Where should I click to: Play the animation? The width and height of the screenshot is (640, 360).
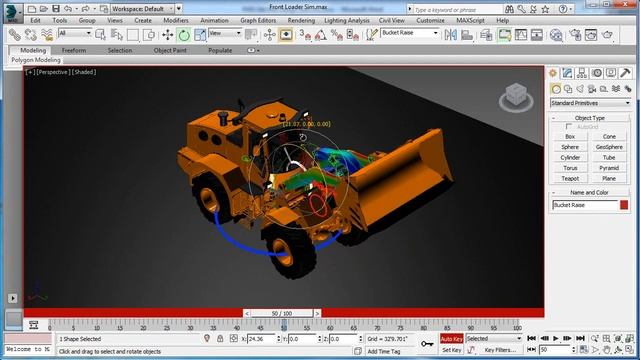[556, 338]
